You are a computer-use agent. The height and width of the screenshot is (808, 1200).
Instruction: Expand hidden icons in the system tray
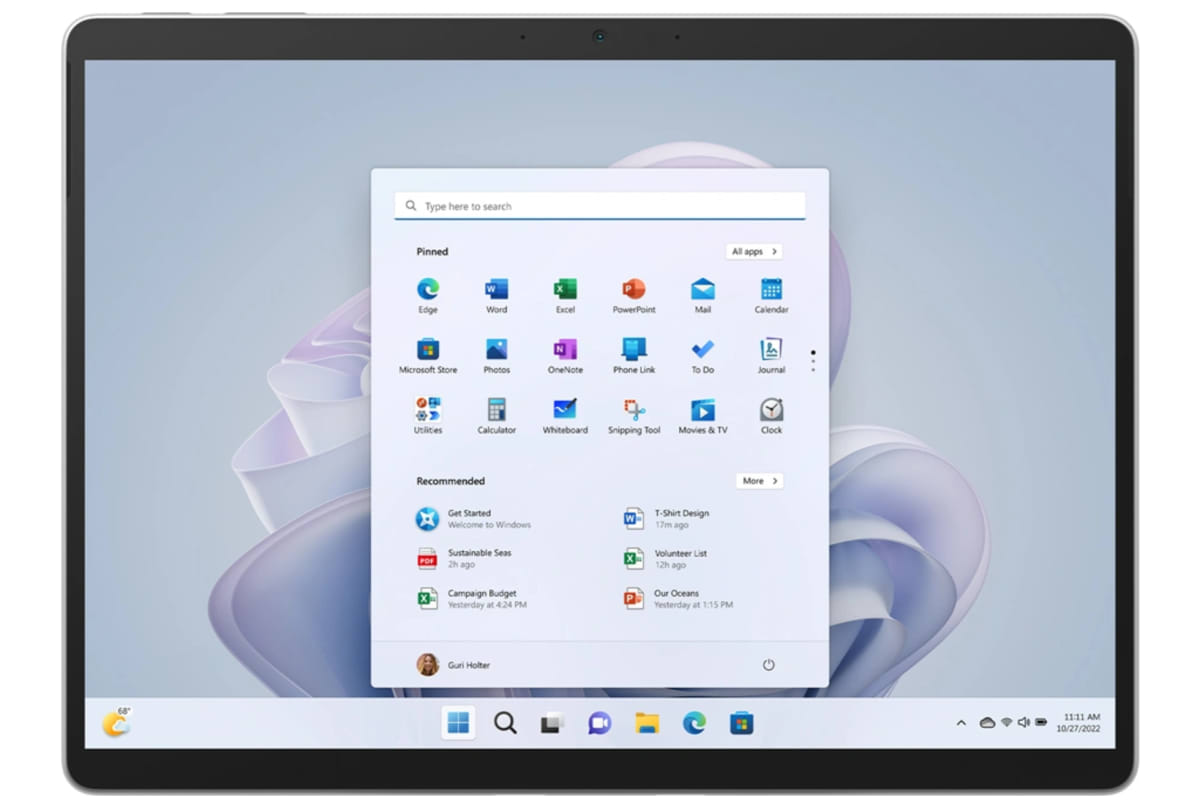coord(960,722)
